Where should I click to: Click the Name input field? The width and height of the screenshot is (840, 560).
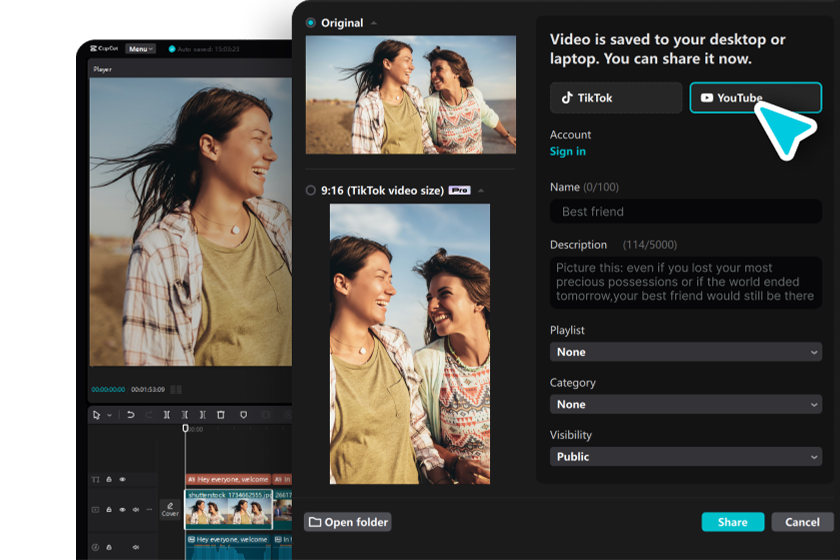[686, 212]
